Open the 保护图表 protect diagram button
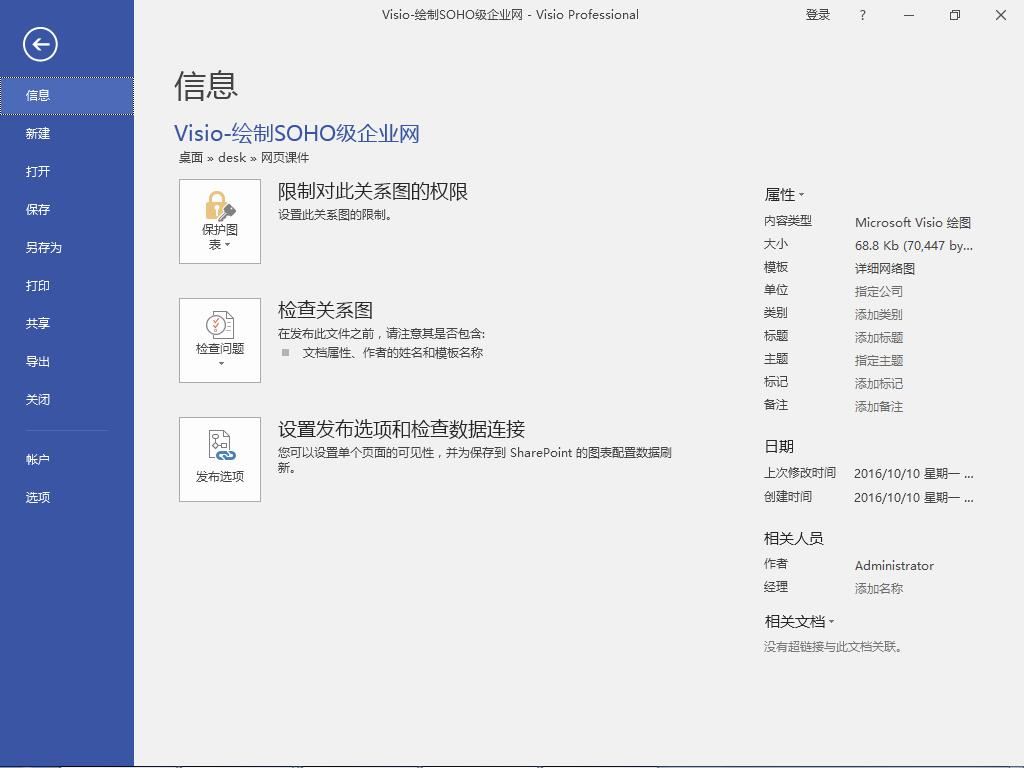This screenshot has height=768, width=1024. click(220, 221)
